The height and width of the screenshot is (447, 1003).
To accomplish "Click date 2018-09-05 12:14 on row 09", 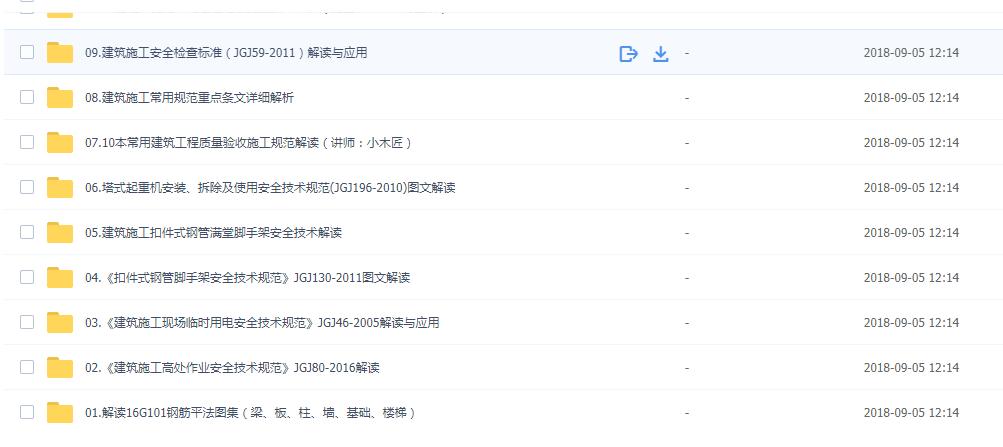I will 911,53.
